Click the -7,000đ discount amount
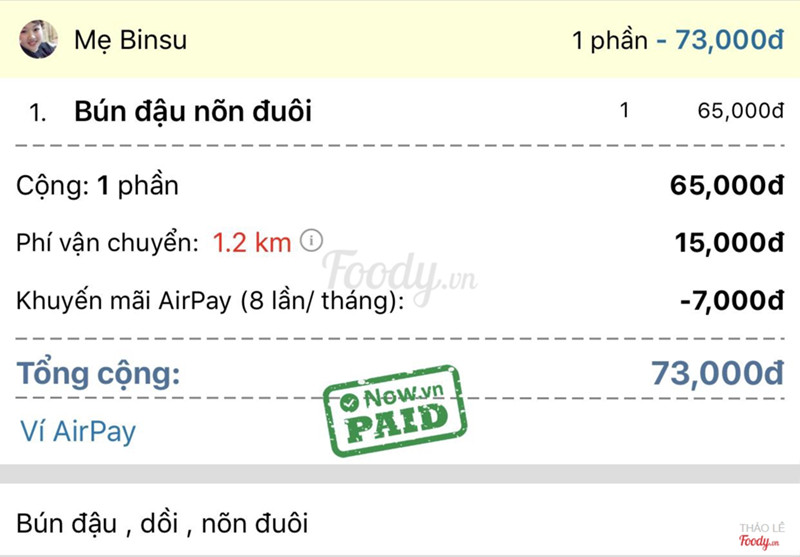 click(733, 299)
